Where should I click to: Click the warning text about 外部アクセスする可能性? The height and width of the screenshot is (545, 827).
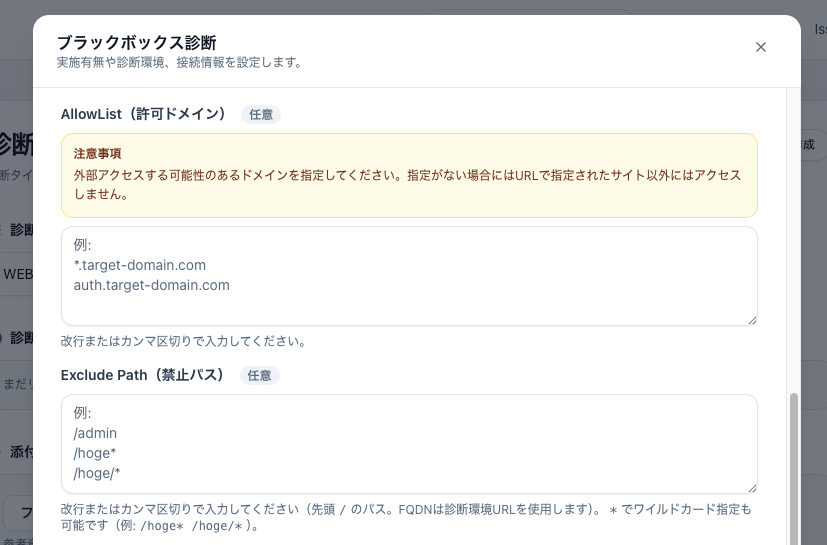407,184
